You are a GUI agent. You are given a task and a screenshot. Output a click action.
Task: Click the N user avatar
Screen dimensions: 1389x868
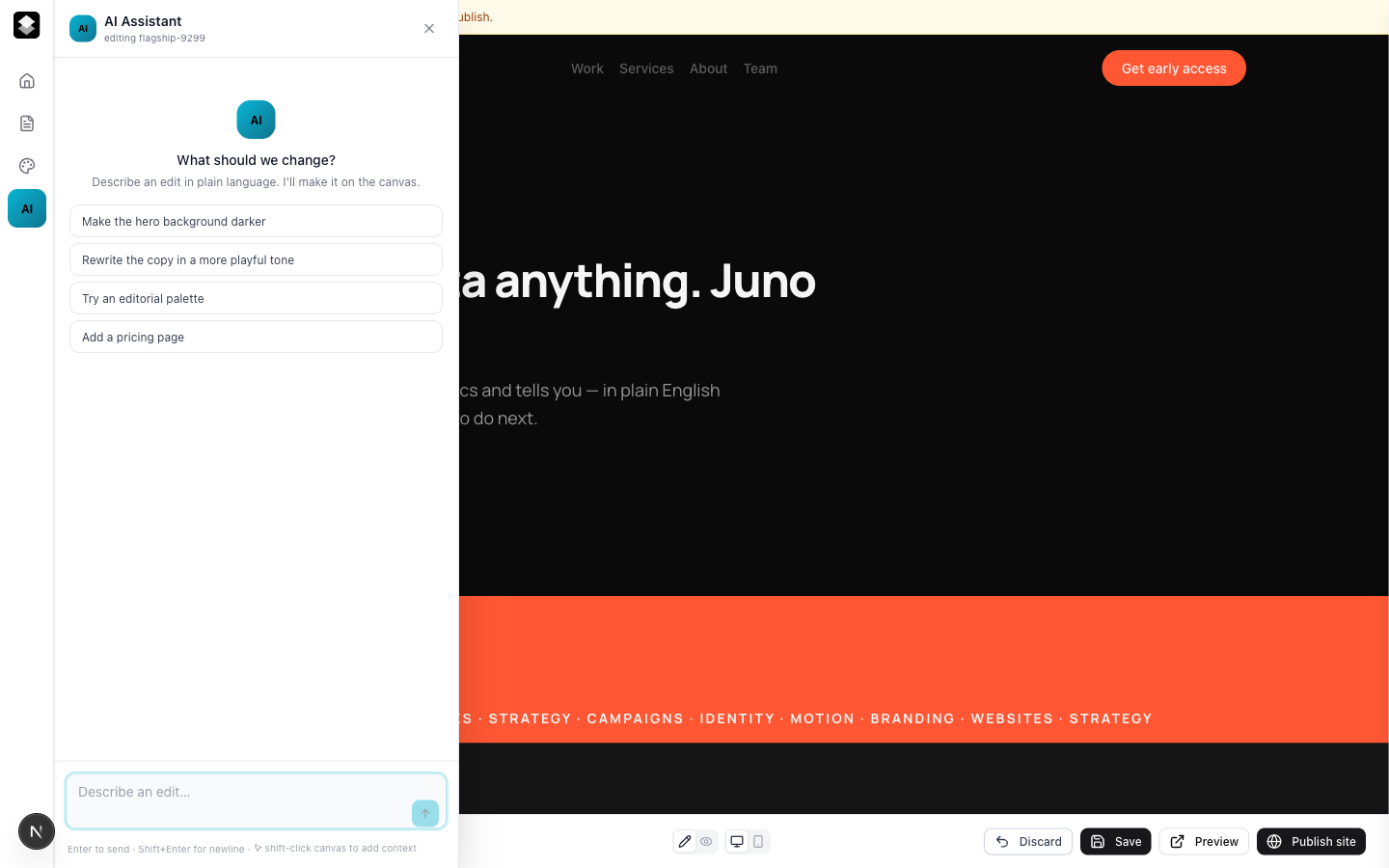click(x=37, y=831)
